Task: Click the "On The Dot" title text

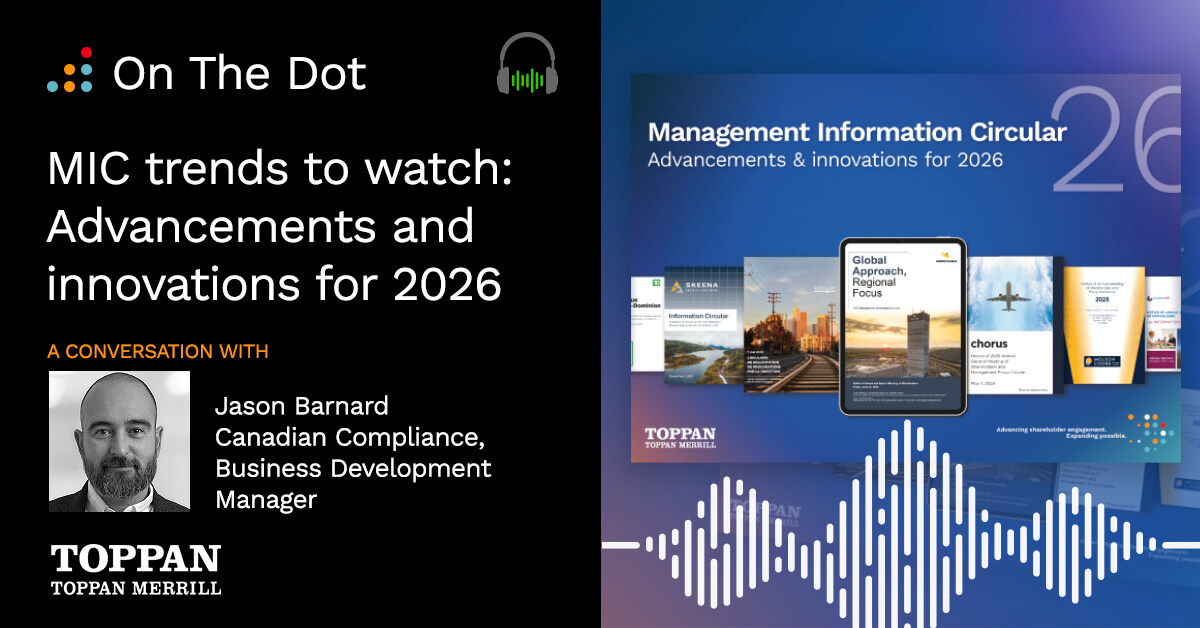Action: coord(240,73)
